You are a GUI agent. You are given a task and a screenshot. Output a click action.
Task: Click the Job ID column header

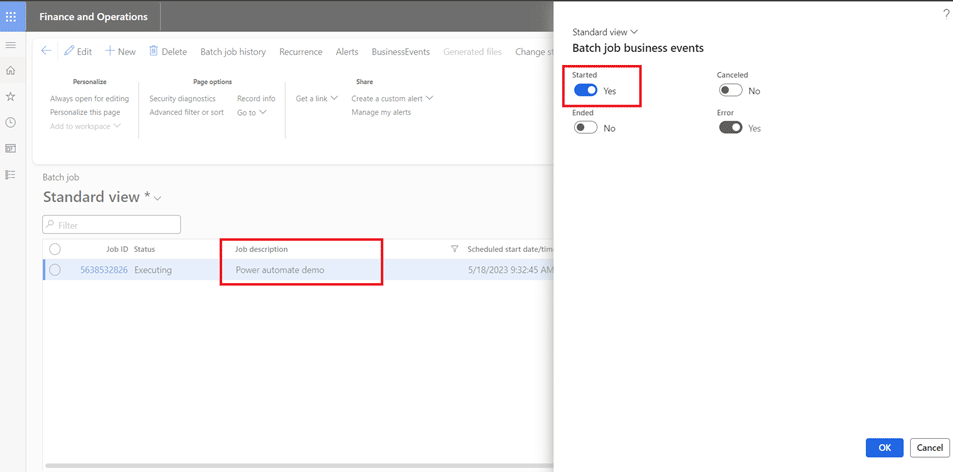tap(117, 249)
